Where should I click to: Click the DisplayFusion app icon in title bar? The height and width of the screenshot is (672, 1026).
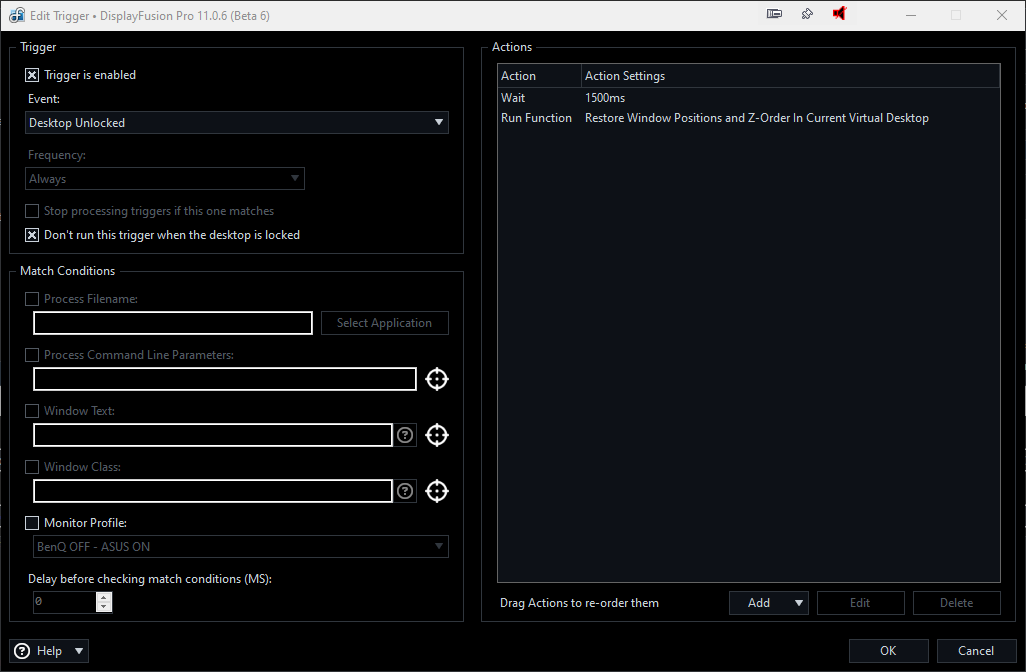[x=16, y=15]
